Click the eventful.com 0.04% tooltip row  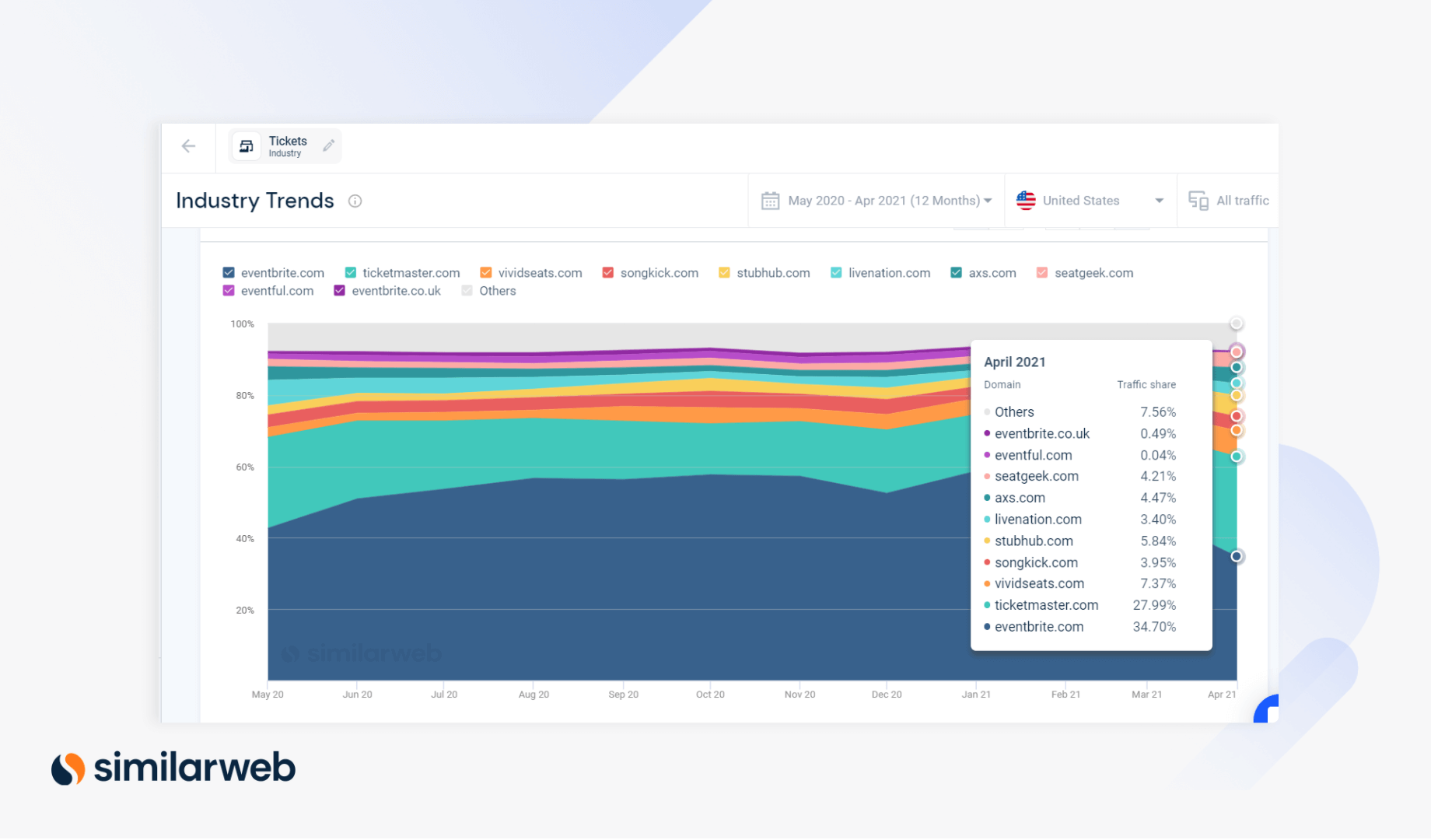point(1080,455)
